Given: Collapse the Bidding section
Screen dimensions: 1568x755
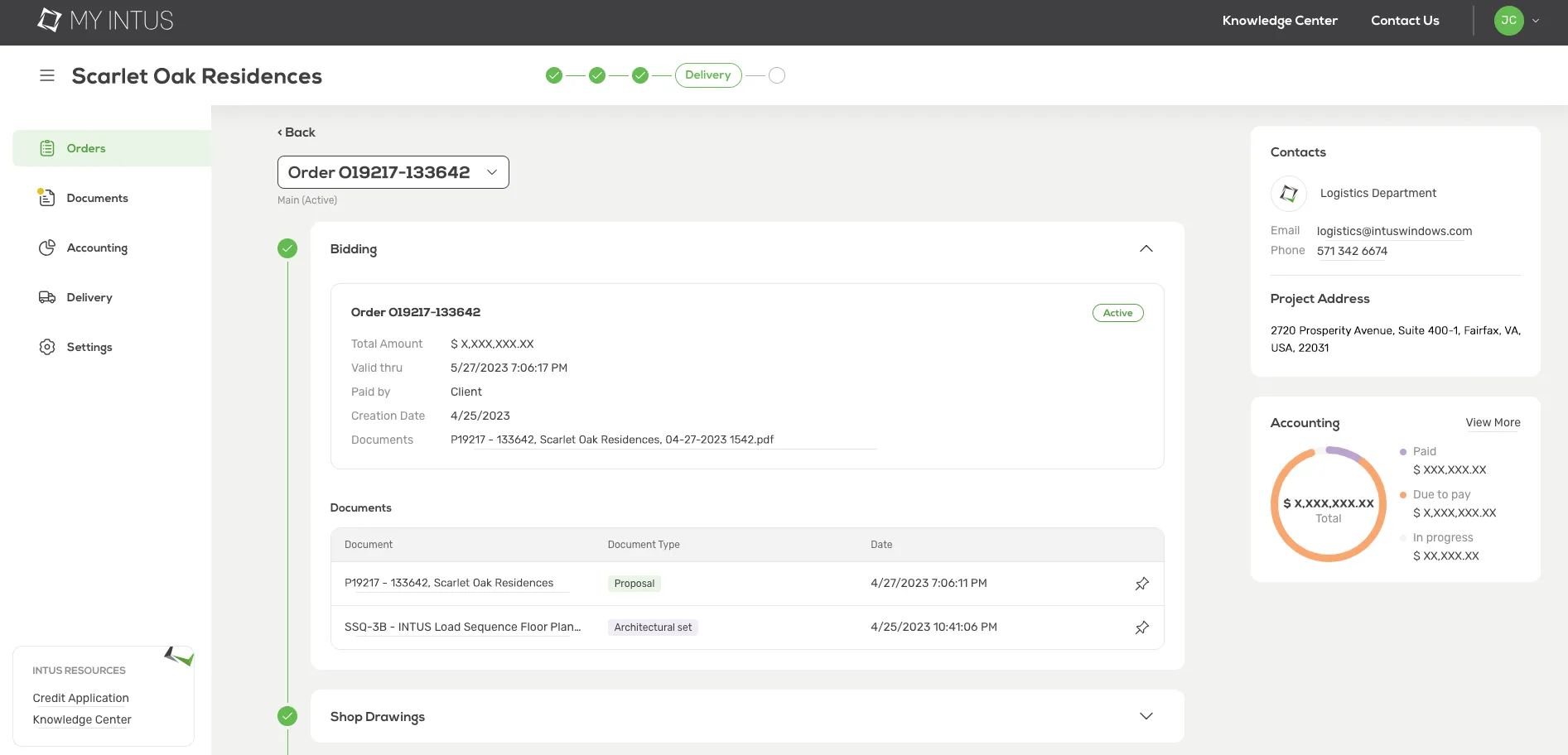Looking at the screenshot, I should (x=1146, y=248).
